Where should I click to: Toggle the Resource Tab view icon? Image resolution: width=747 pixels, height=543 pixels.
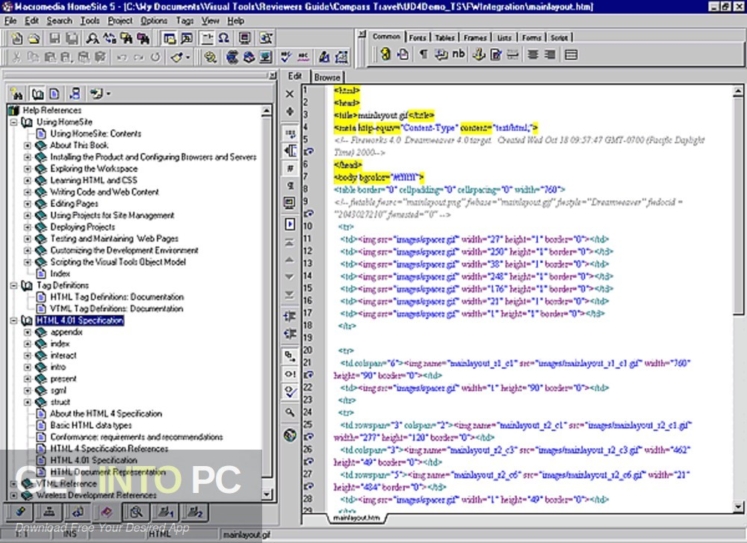click(170, 39)
